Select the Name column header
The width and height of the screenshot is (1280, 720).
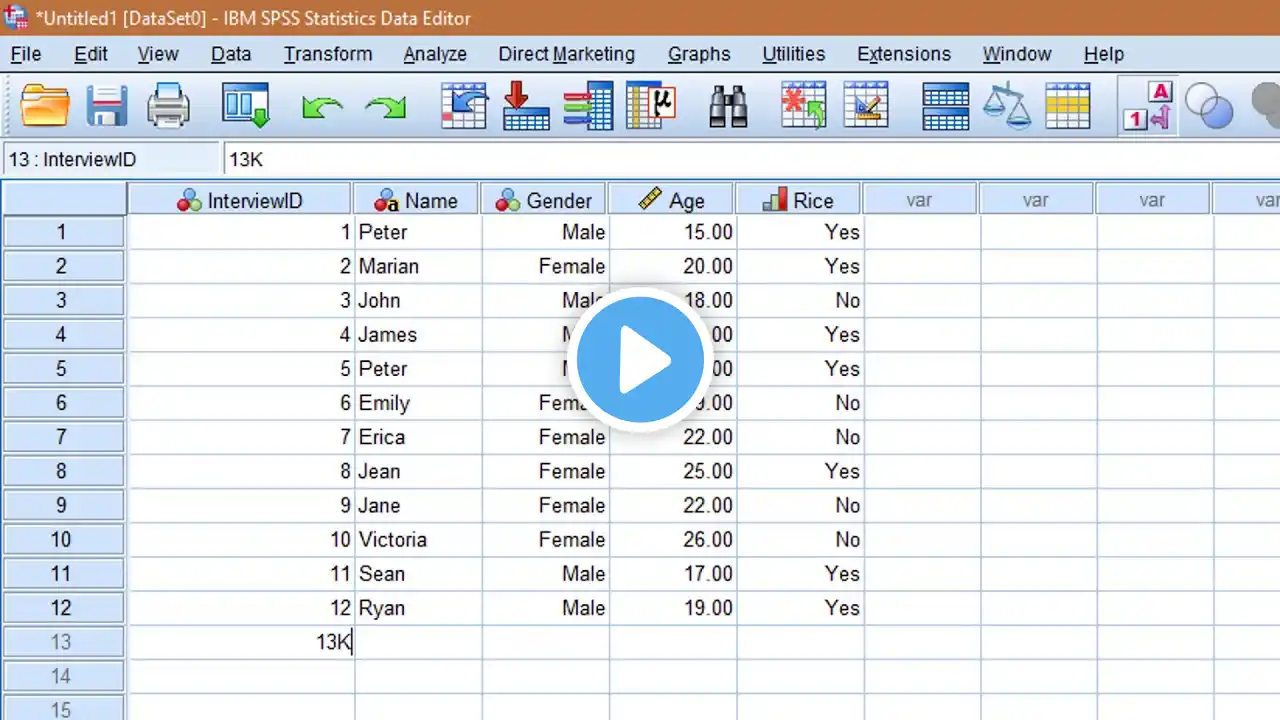417,200
